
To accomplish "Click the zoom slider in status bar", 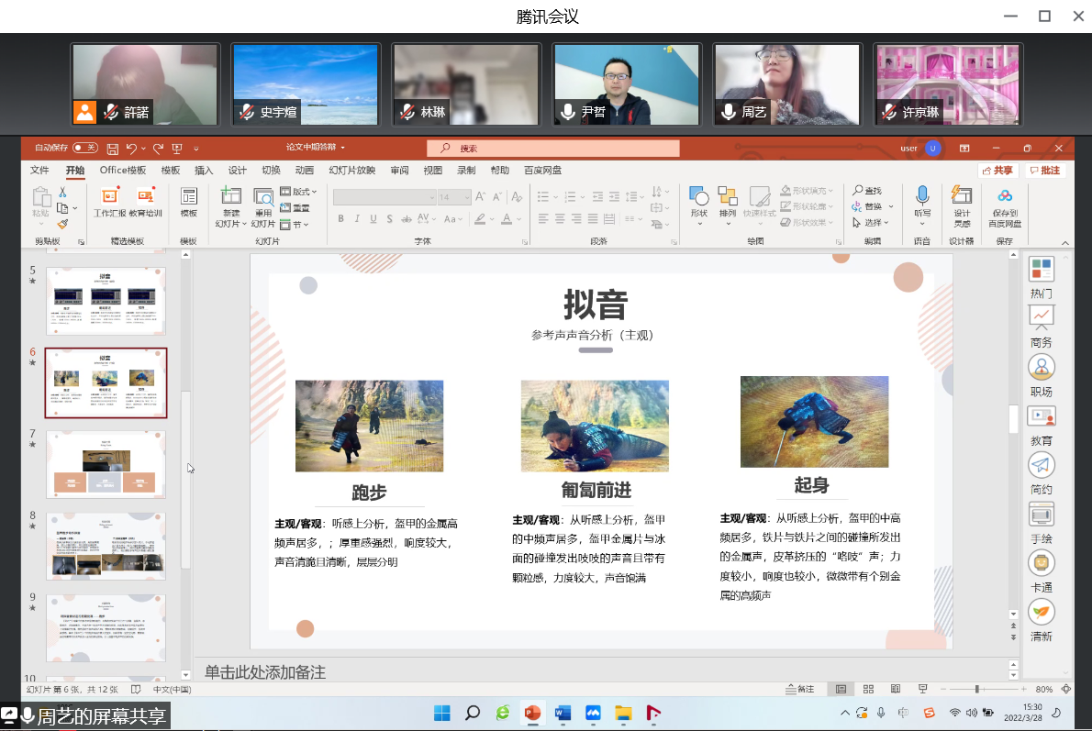I will point(976,689).
